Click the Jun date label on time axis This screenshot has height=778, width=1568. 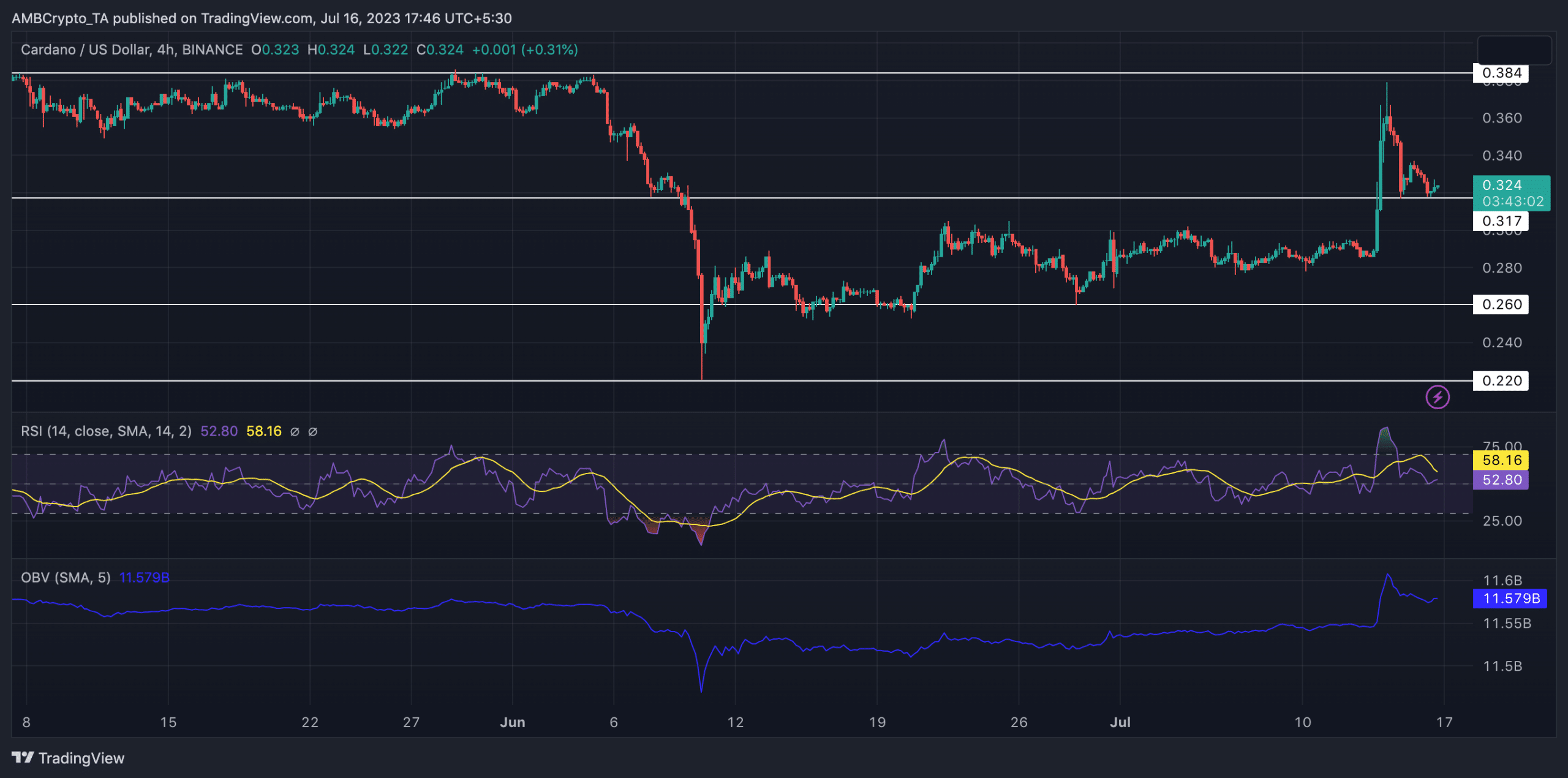(513, 722)
